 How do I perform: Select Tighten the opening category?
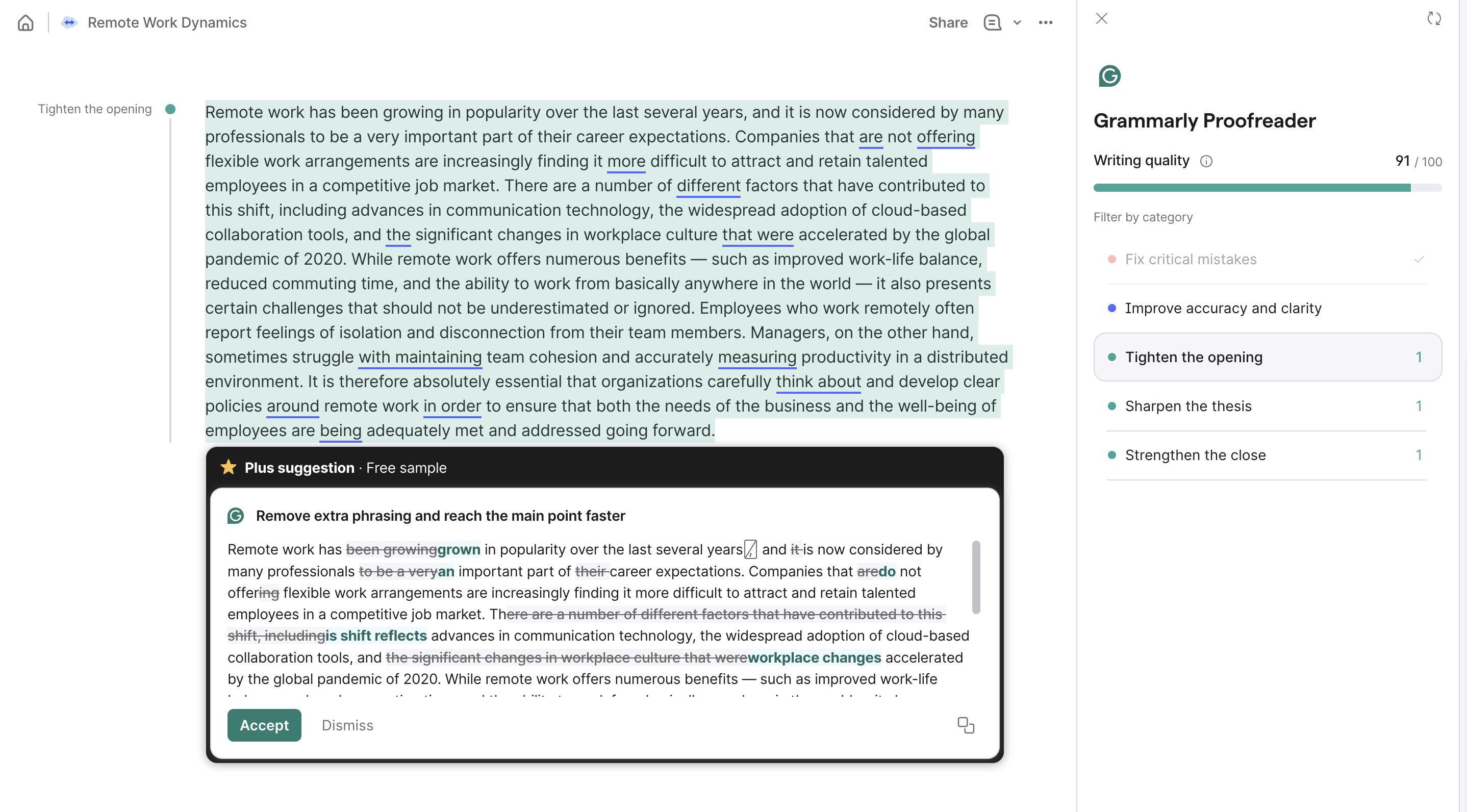[1268, 357]
